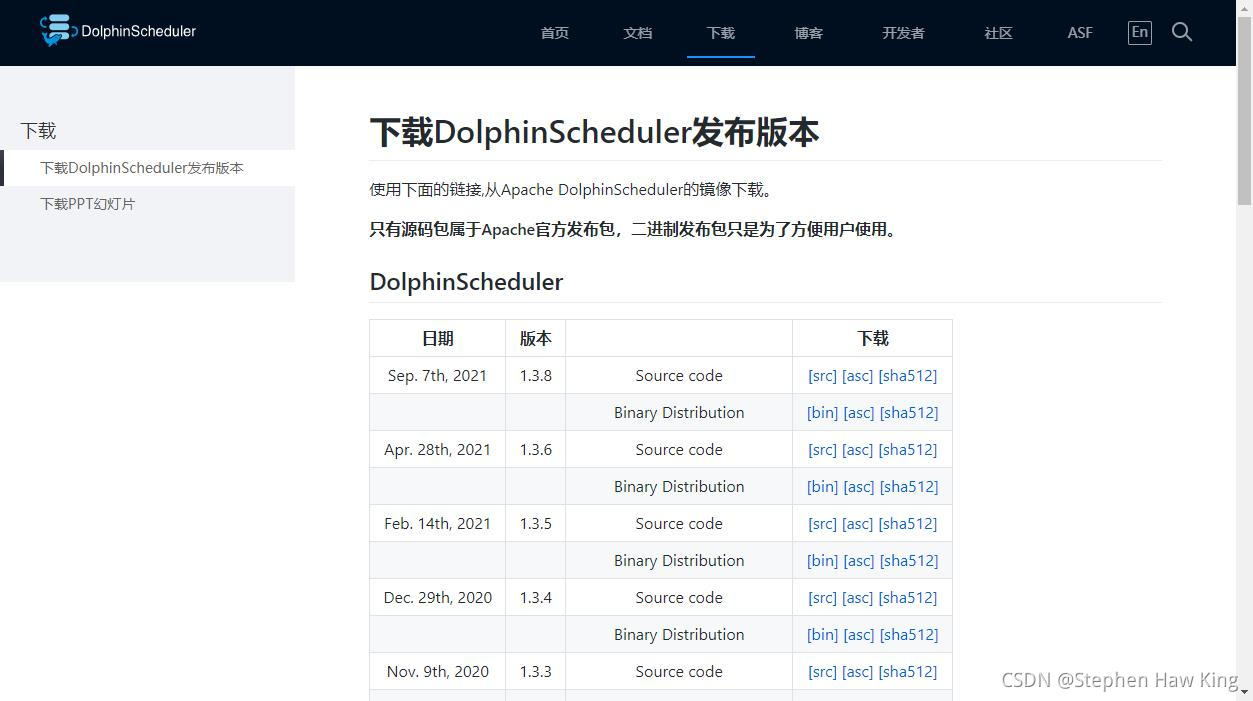Open [asc] for 1.3.6 source code
Viewport: 1253px width, 701px height.
[x=858, y=450]
